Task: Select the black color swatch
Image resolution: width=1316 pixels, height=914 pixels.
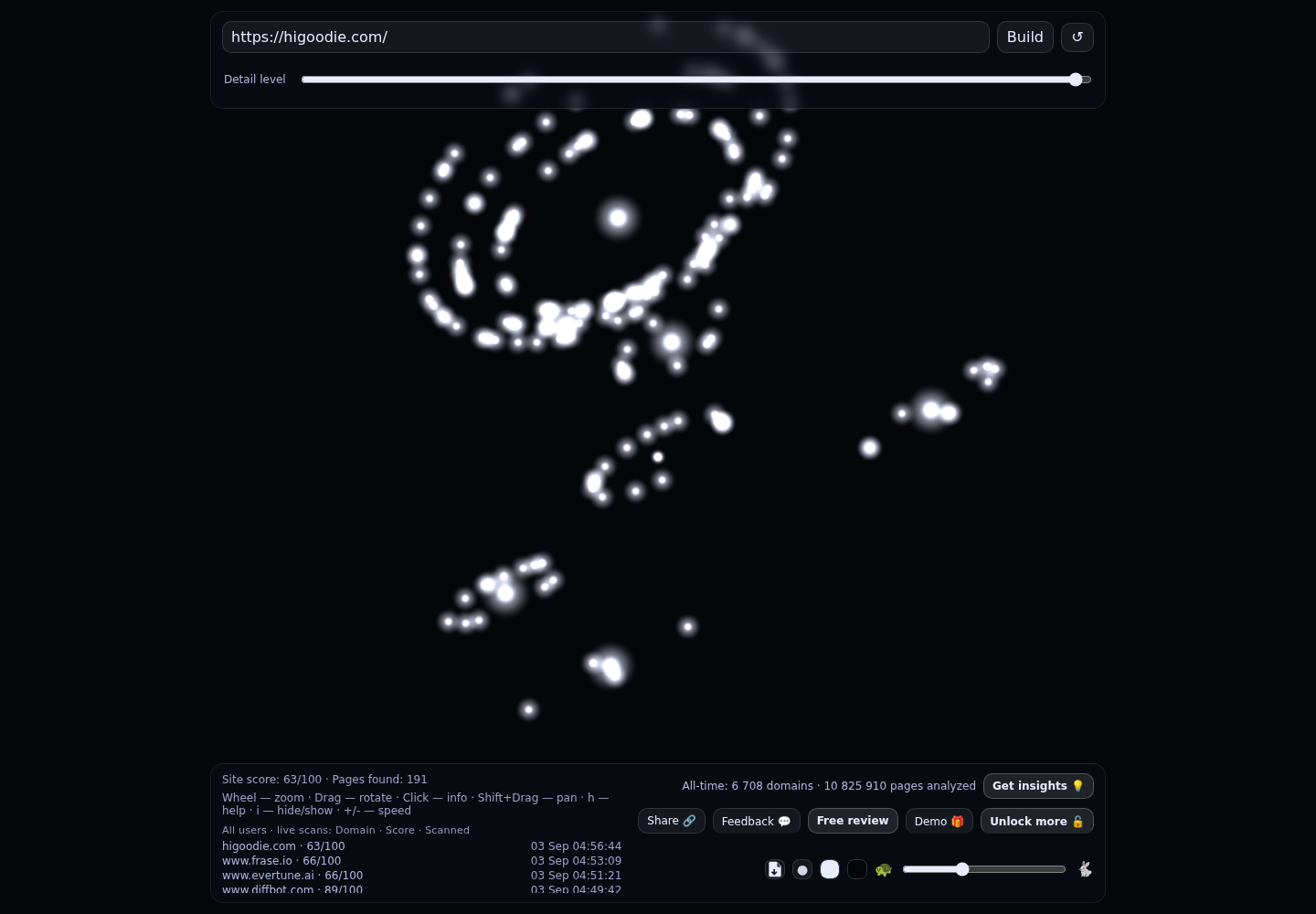Action: point(857,869)
